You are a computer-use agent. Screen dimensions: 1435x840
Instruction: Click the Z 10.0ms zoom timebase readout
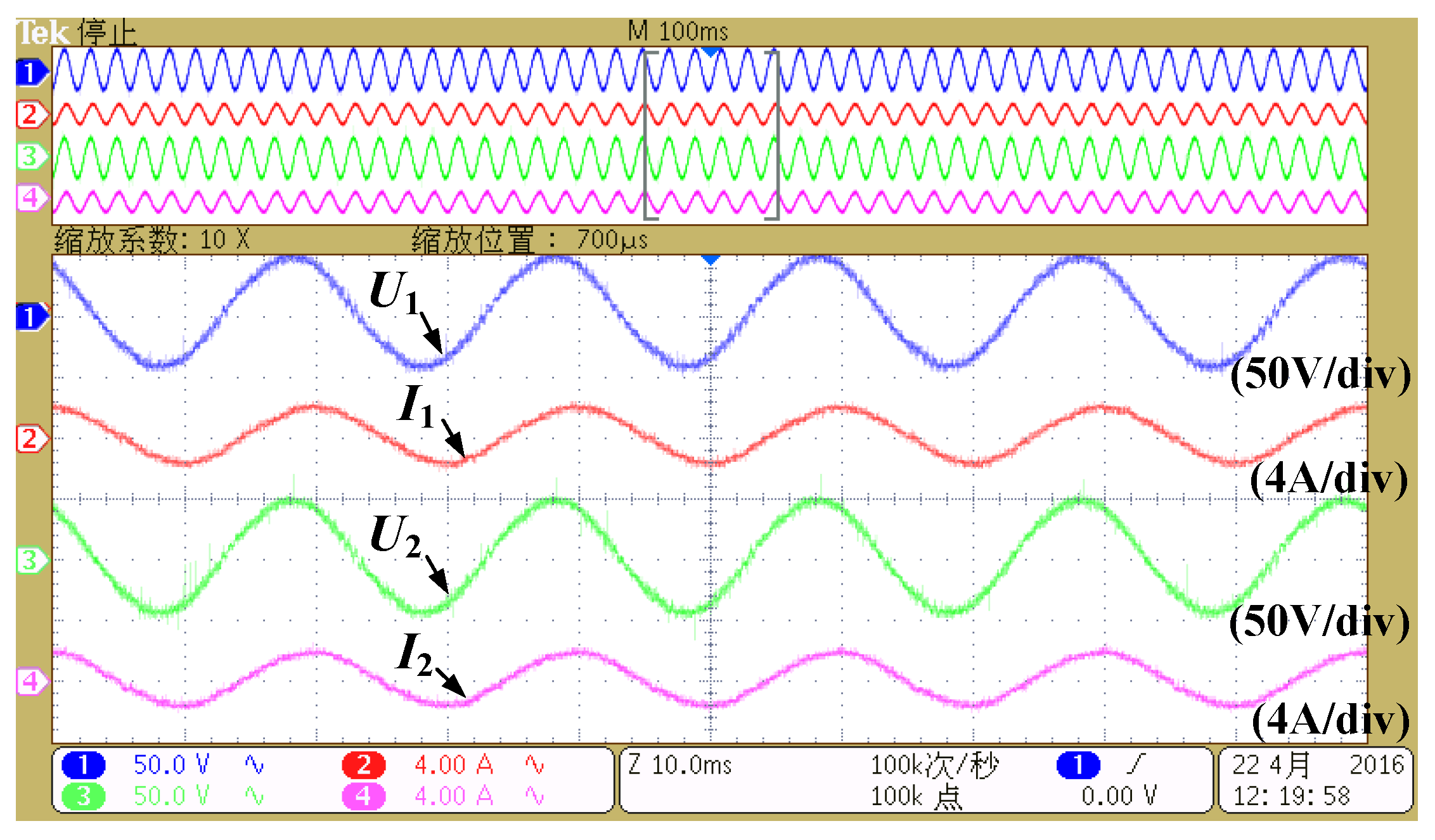click(679, 765)
